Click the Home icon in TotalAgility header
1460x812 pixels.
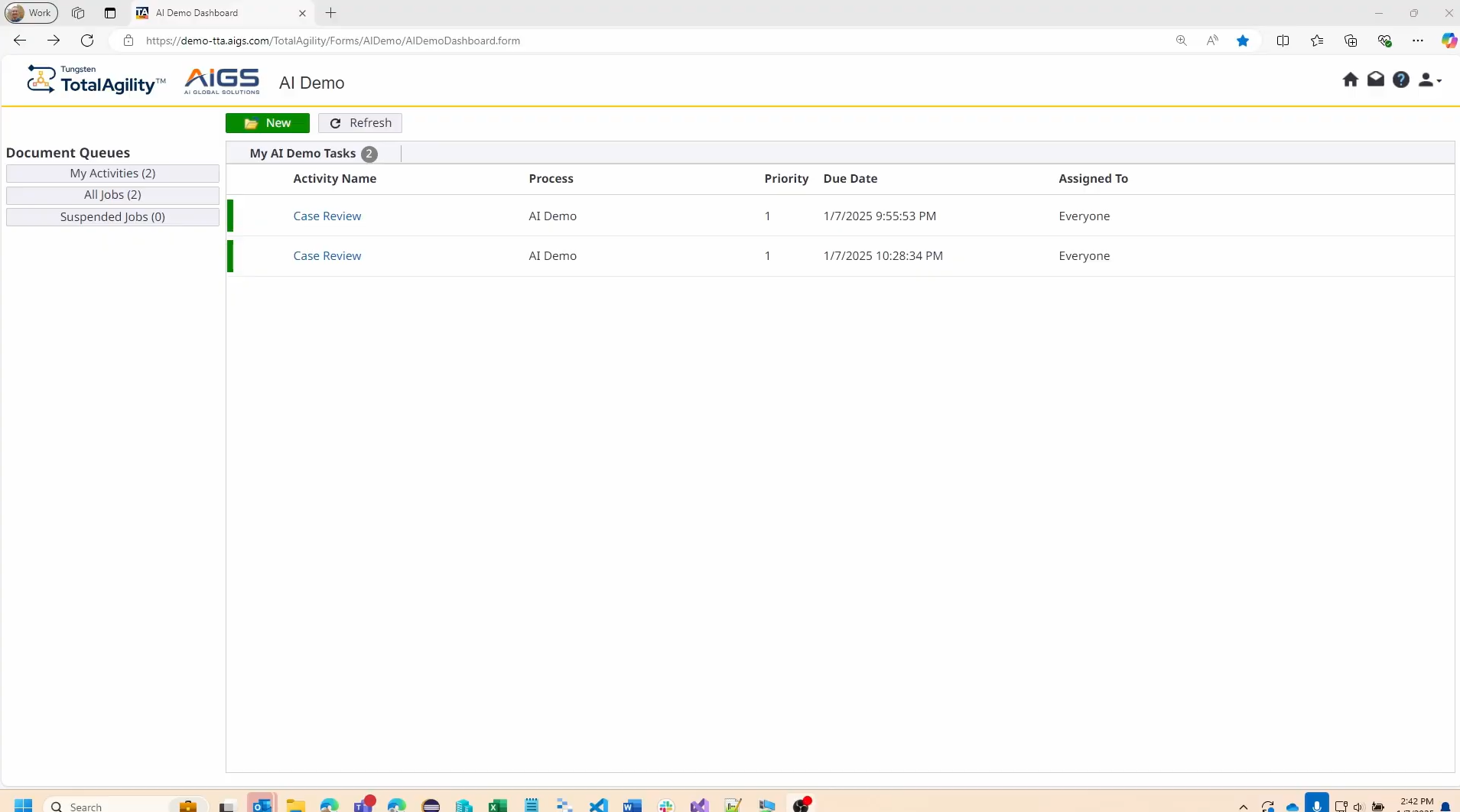click(x=1350, y=80)
